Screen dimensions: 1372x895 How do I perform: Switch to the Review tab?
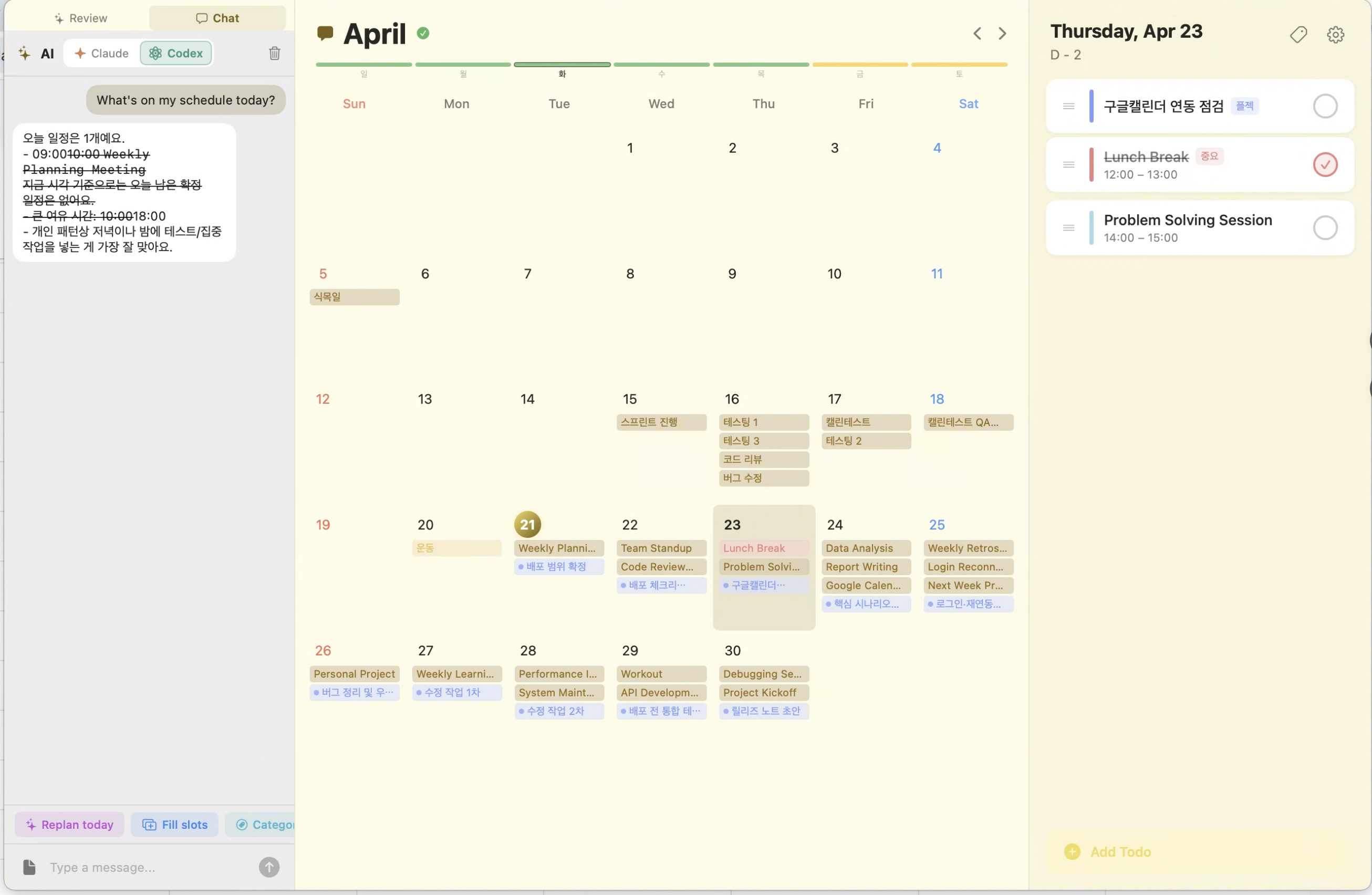coord(81,18)
